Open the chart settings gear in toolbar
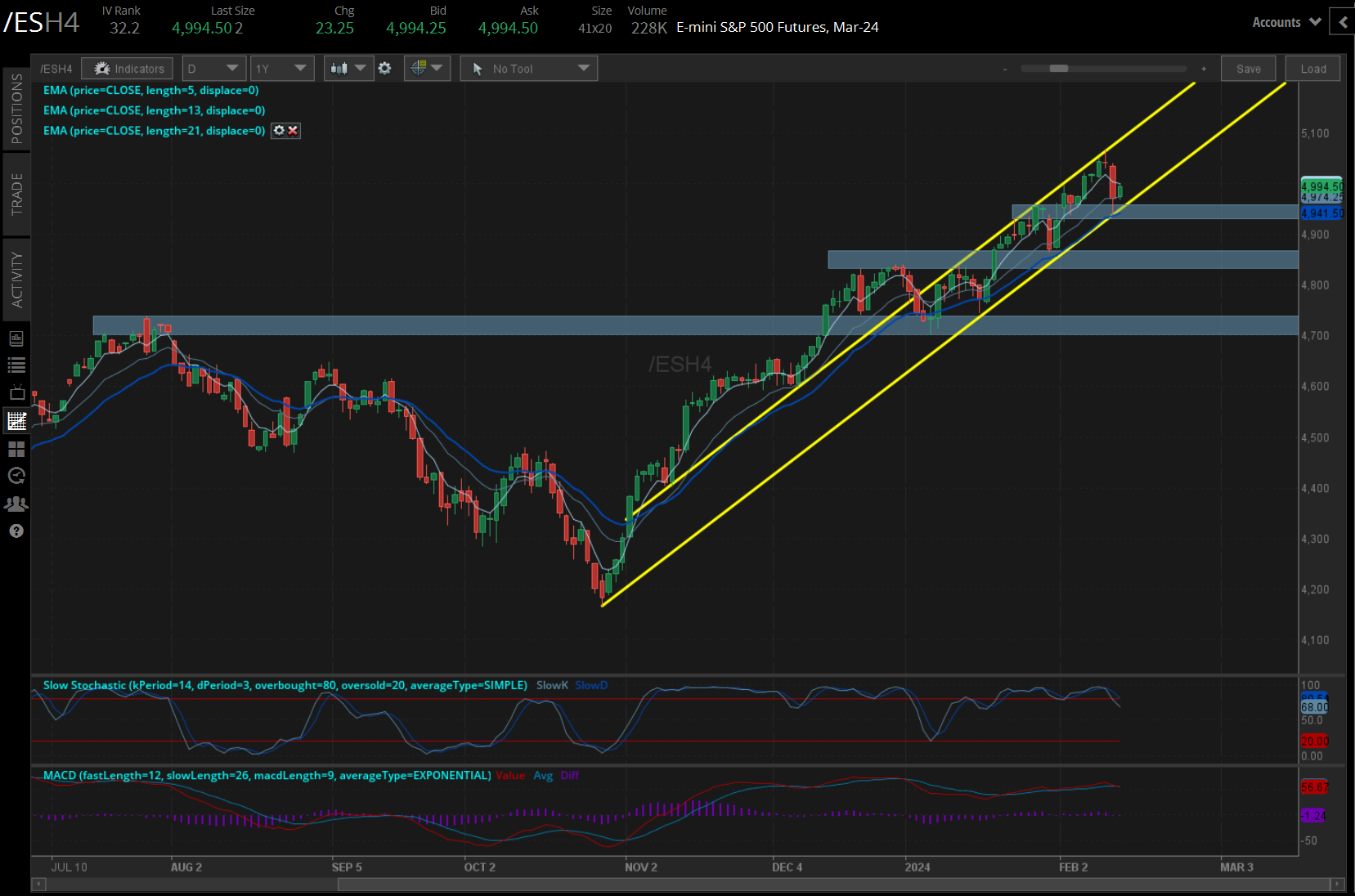Screen dimensions: 1355x896 385,69
